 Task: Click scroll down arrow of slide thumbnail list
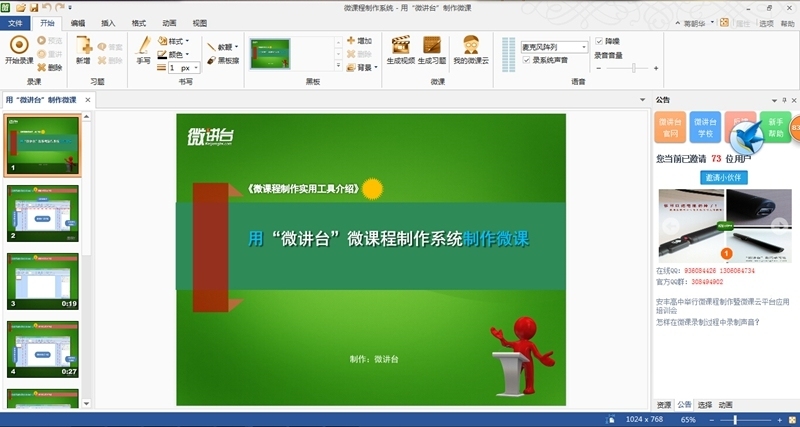(x=86, y=404)
